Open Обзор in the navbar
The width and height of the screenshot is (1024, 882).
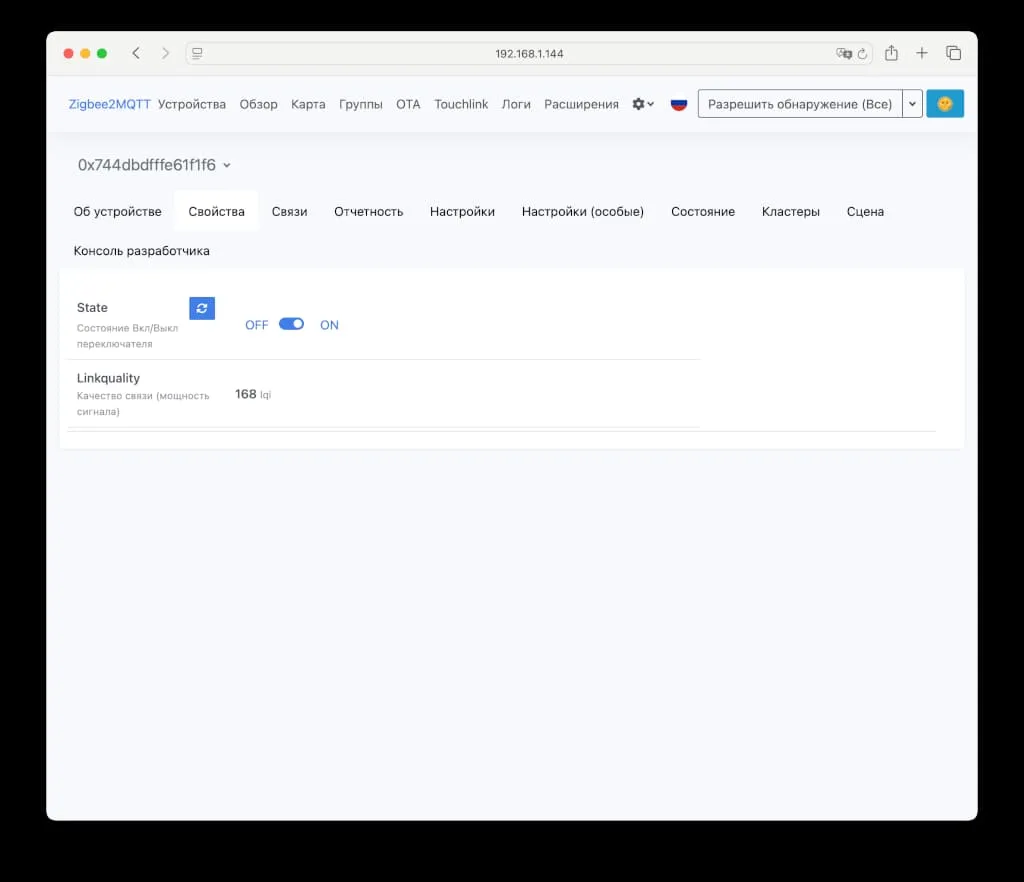tap(259, 104)
